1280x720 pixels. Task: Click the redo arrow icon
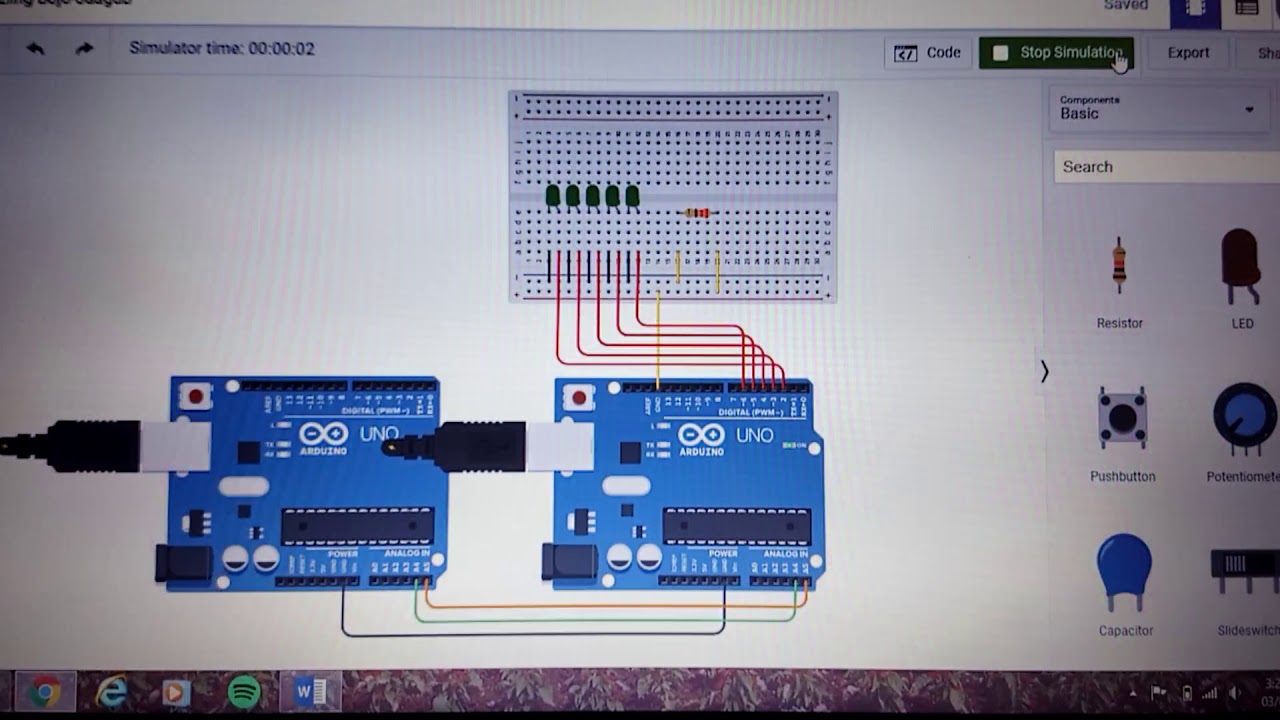pyautogui.click(x=84, y=48)
